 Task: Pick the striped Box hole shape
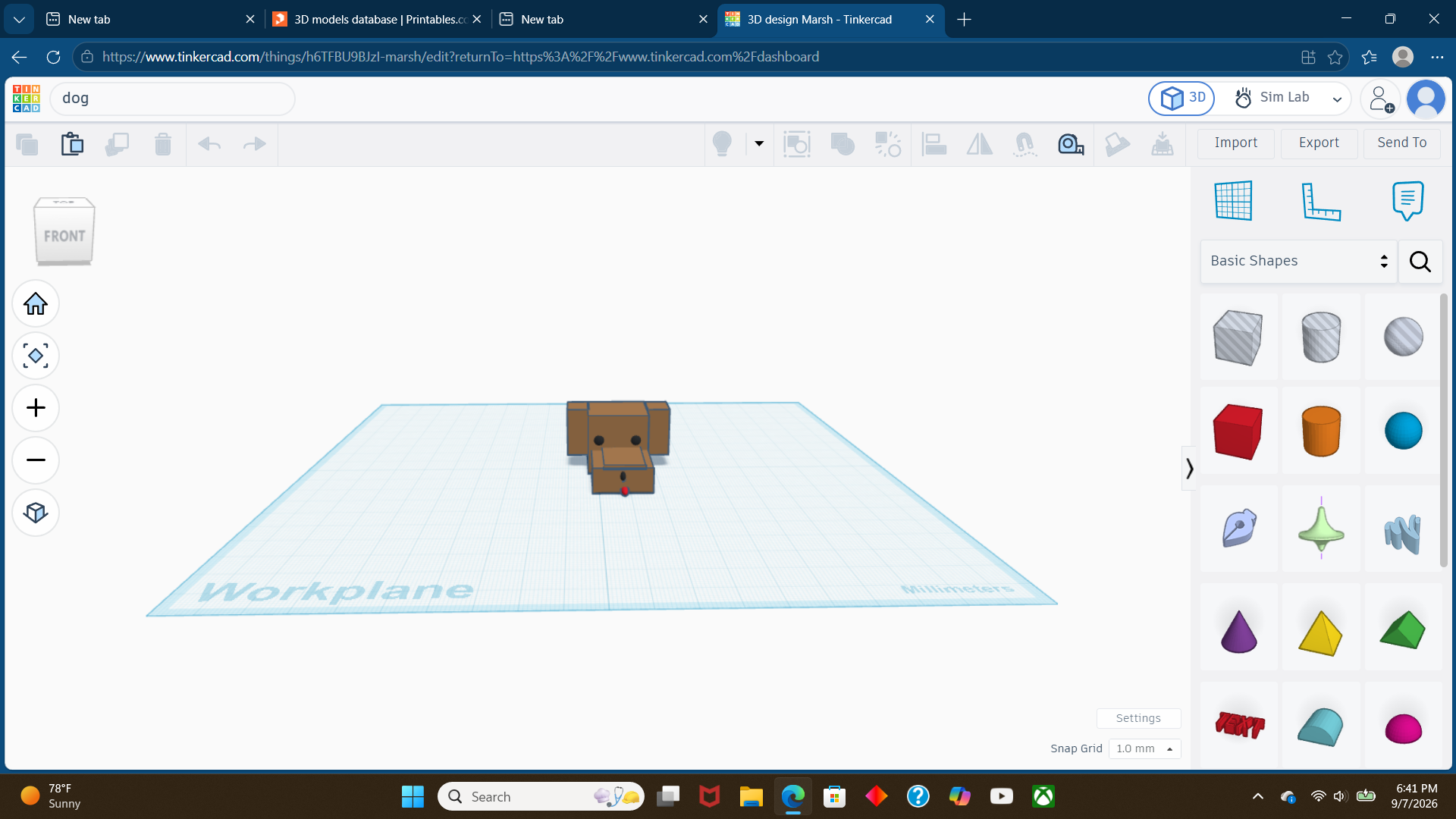pos(1238,337)
